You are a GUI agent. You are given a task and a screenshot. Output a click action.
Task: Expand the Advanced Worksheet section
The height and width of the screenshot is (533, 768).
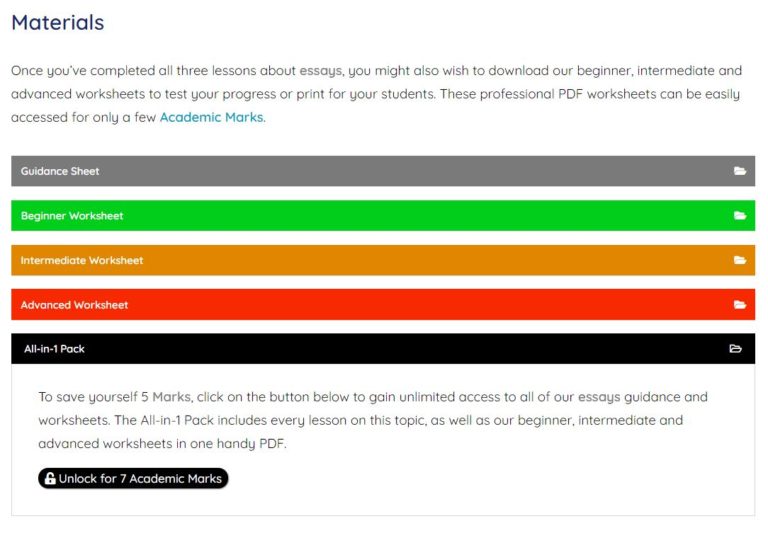[x=383, y=305]
